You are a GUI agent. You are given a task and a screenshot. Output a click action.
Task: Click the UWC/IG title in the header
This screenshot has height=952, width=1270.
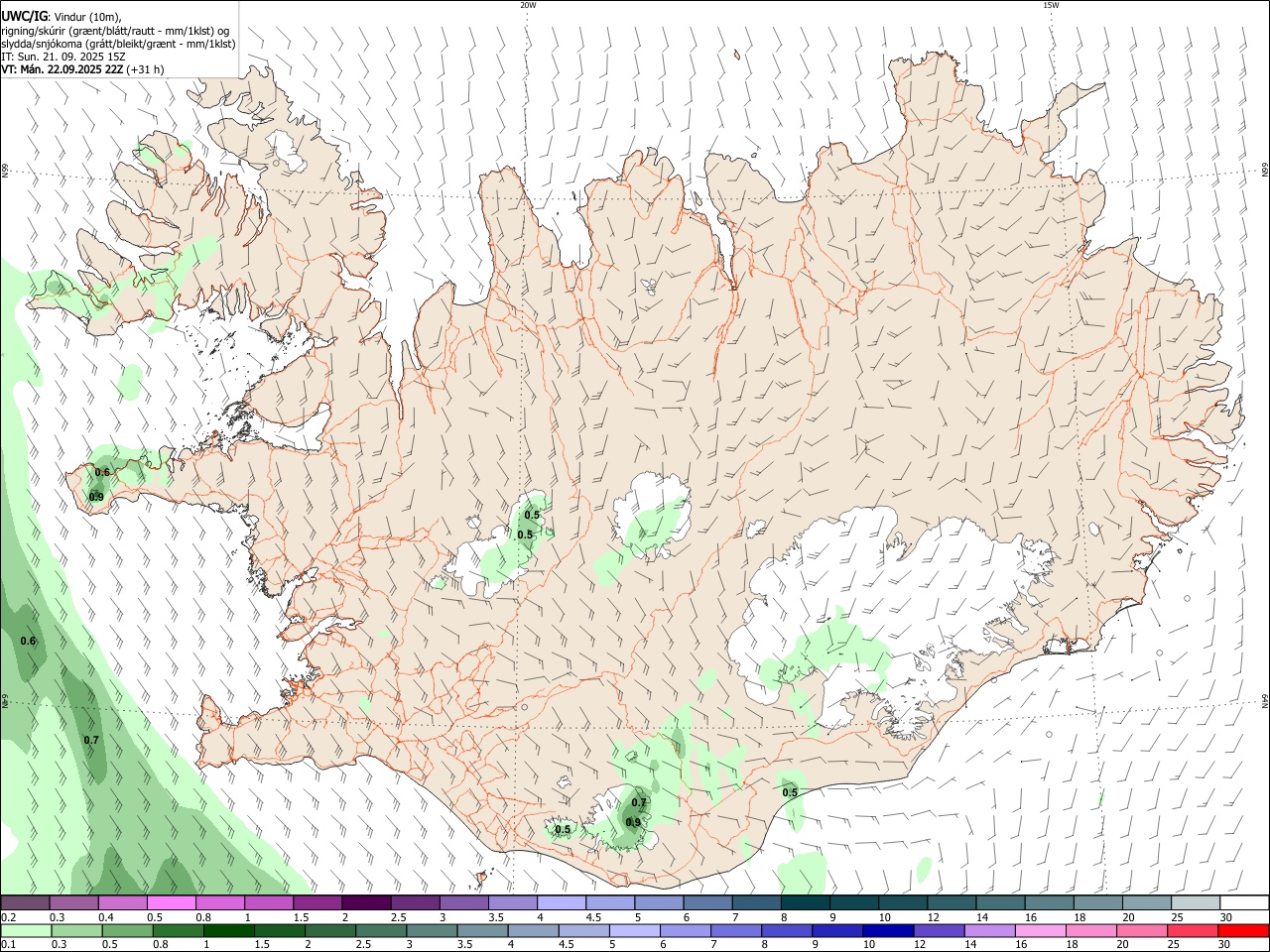tap(24, 17)
